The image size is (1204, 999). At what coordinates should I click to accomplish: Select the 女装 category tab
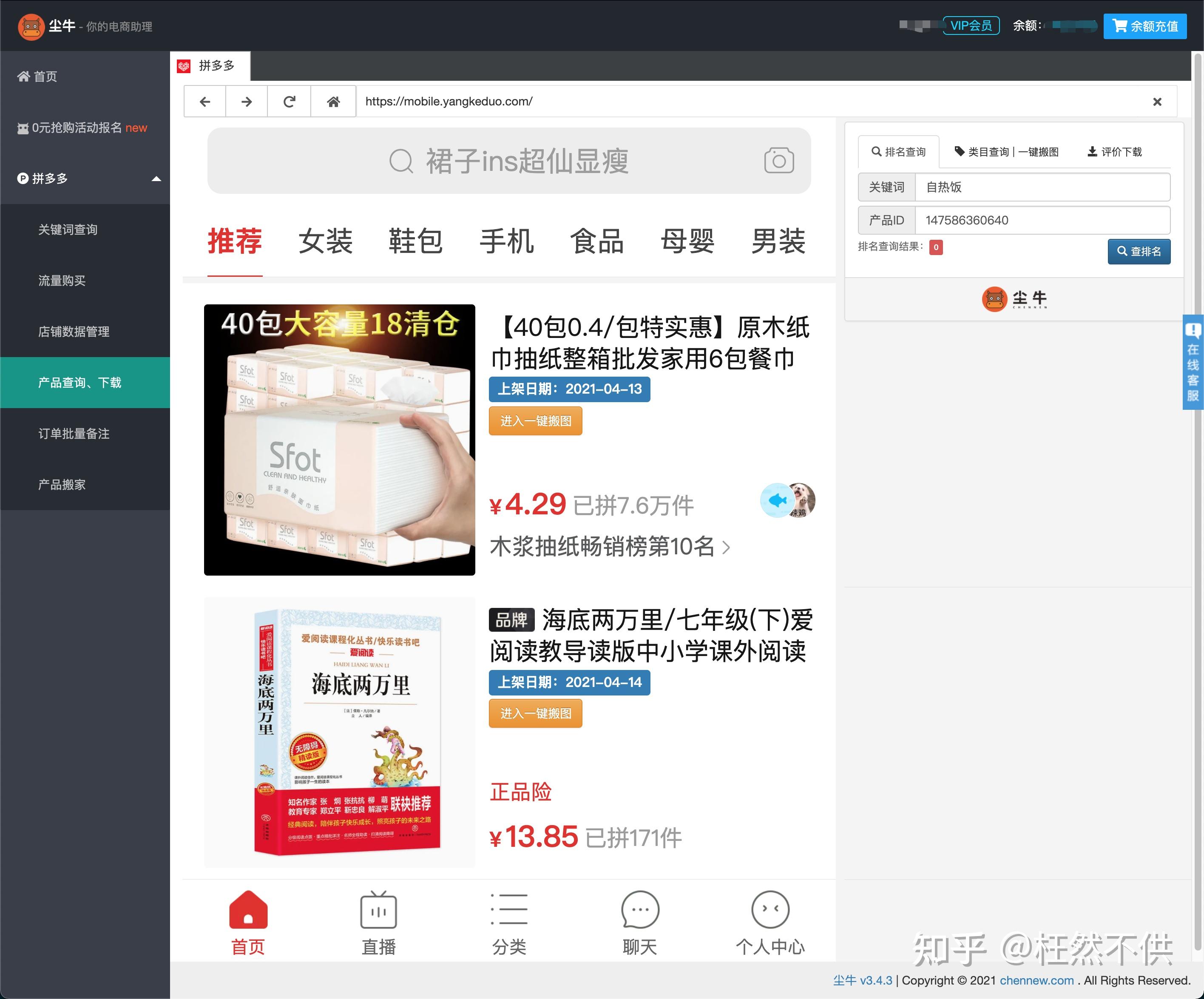[325, 241]
